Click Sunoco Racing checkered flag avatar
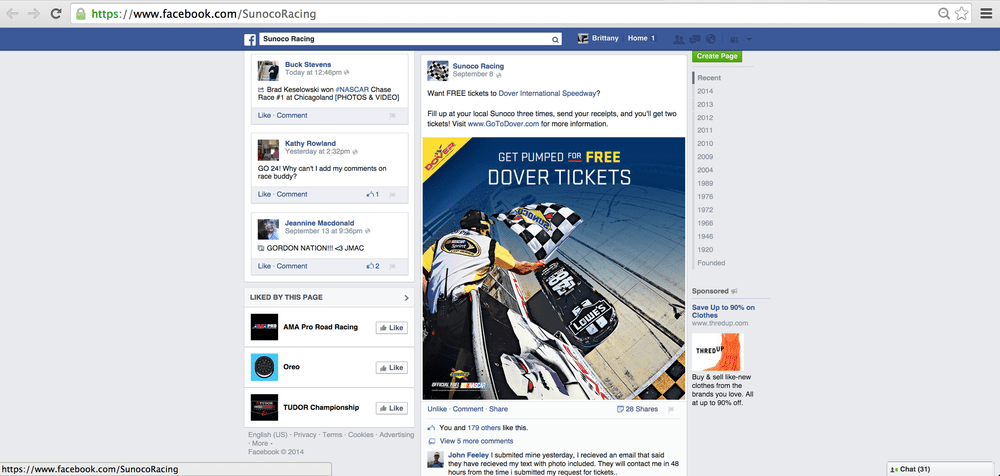 pos(438,71)
